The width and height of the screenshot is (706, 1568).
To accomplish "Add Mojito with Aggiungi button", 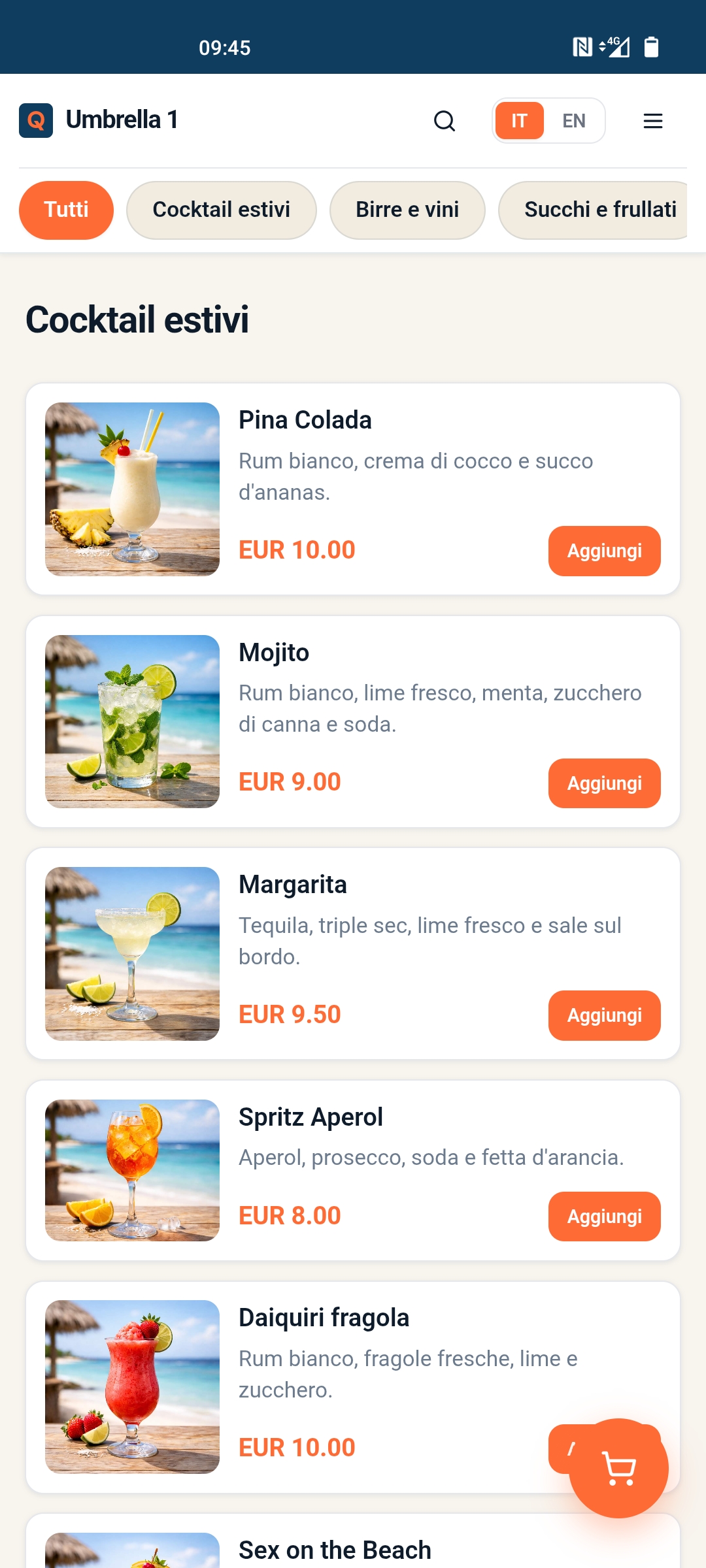I will (604, 783).
